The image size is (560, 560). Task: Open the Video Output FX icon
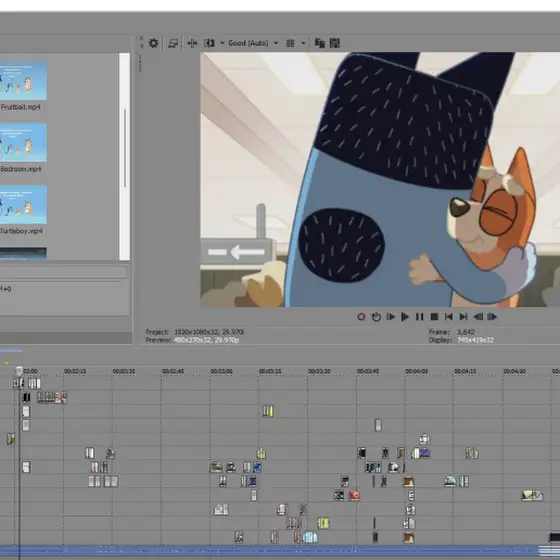[x=192, y=43]
